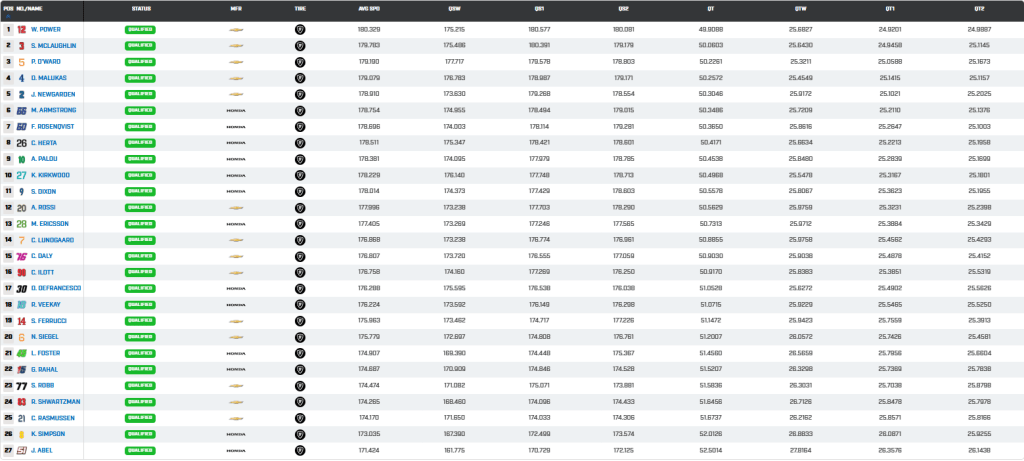Click the tire icon in K. Simpson's row
This screenshot has height=461, width=1024.
coord(300,434)
